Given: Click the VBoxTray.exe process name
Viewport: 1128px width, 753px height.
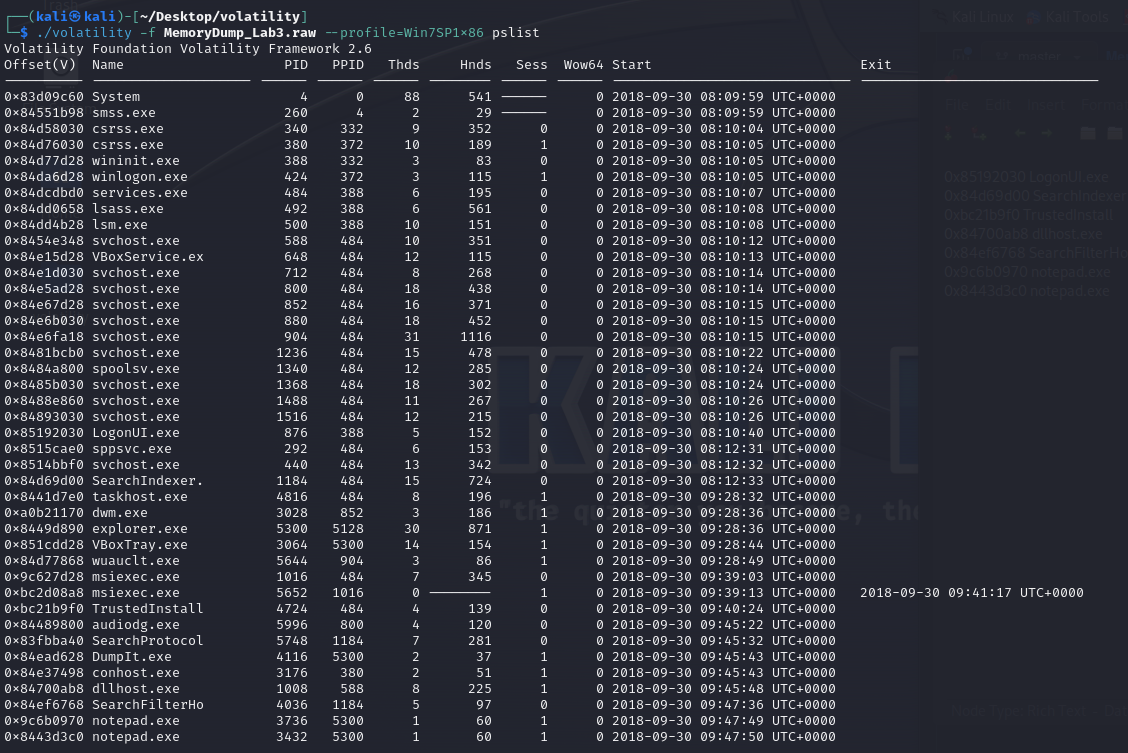Looking at the screenshot, I should pos(140,544).
